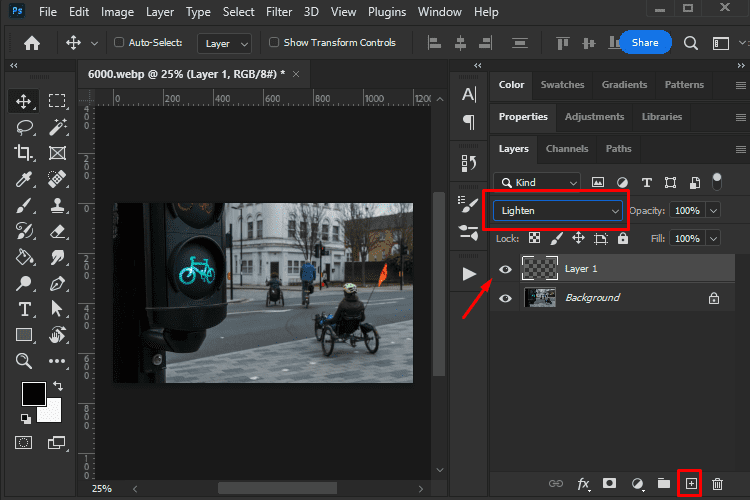Screen dimensions: 750x500
Task: Switch to the Channels tab
Action: [x=566, y=149]
